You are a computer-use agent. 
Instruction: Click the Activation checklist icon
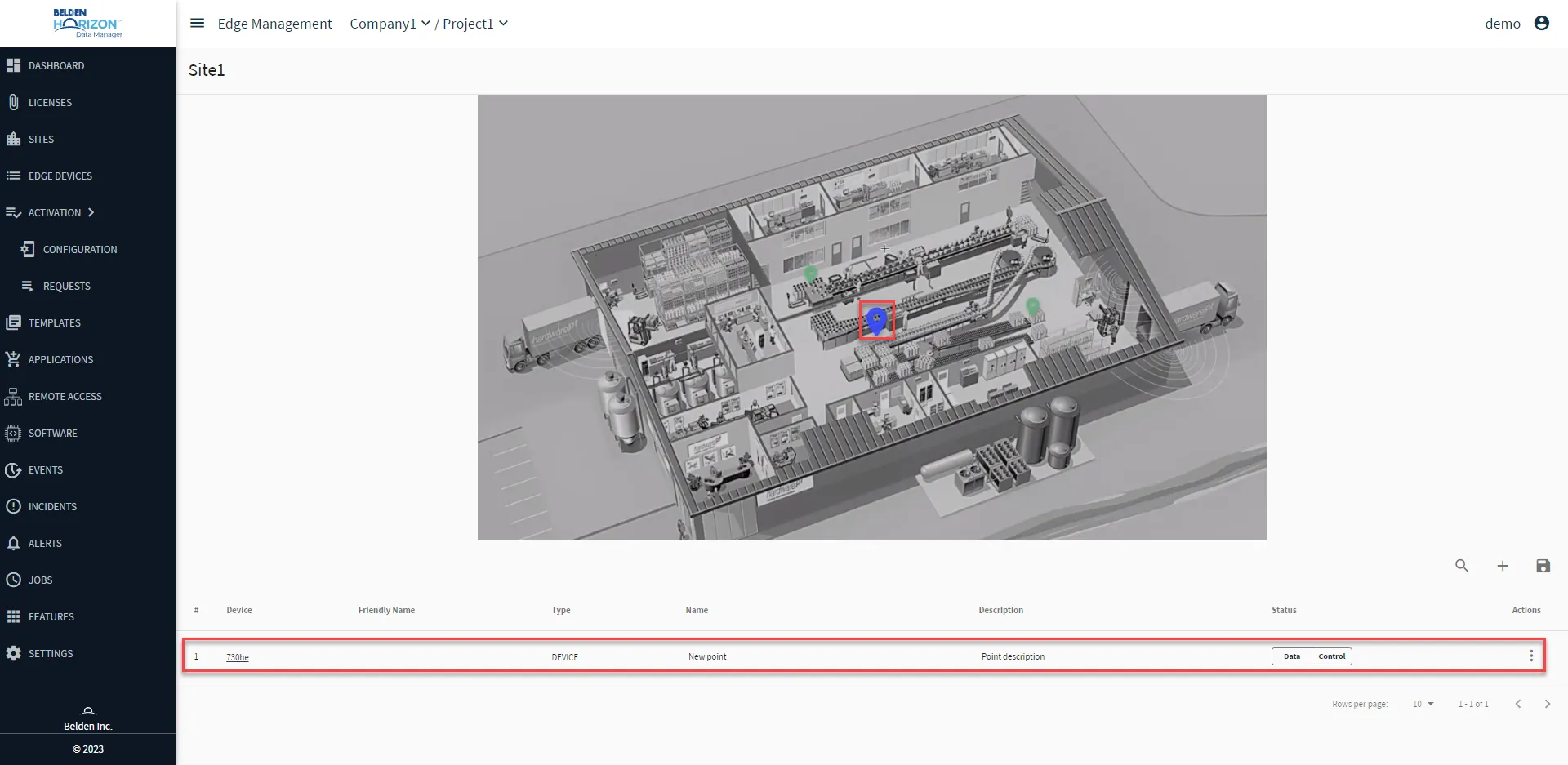[x=13, y=212]
